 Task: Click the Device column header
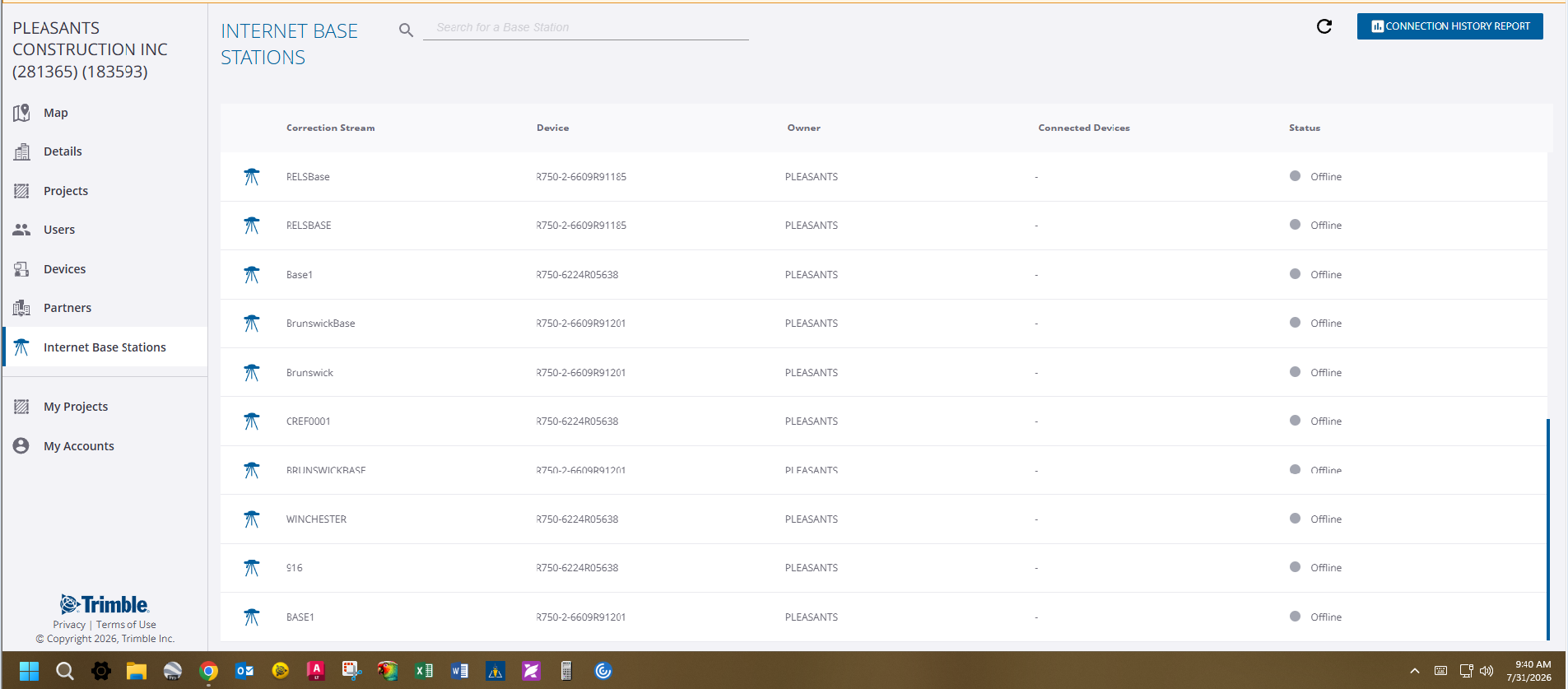pyautogui.click(x=552, y=128)
